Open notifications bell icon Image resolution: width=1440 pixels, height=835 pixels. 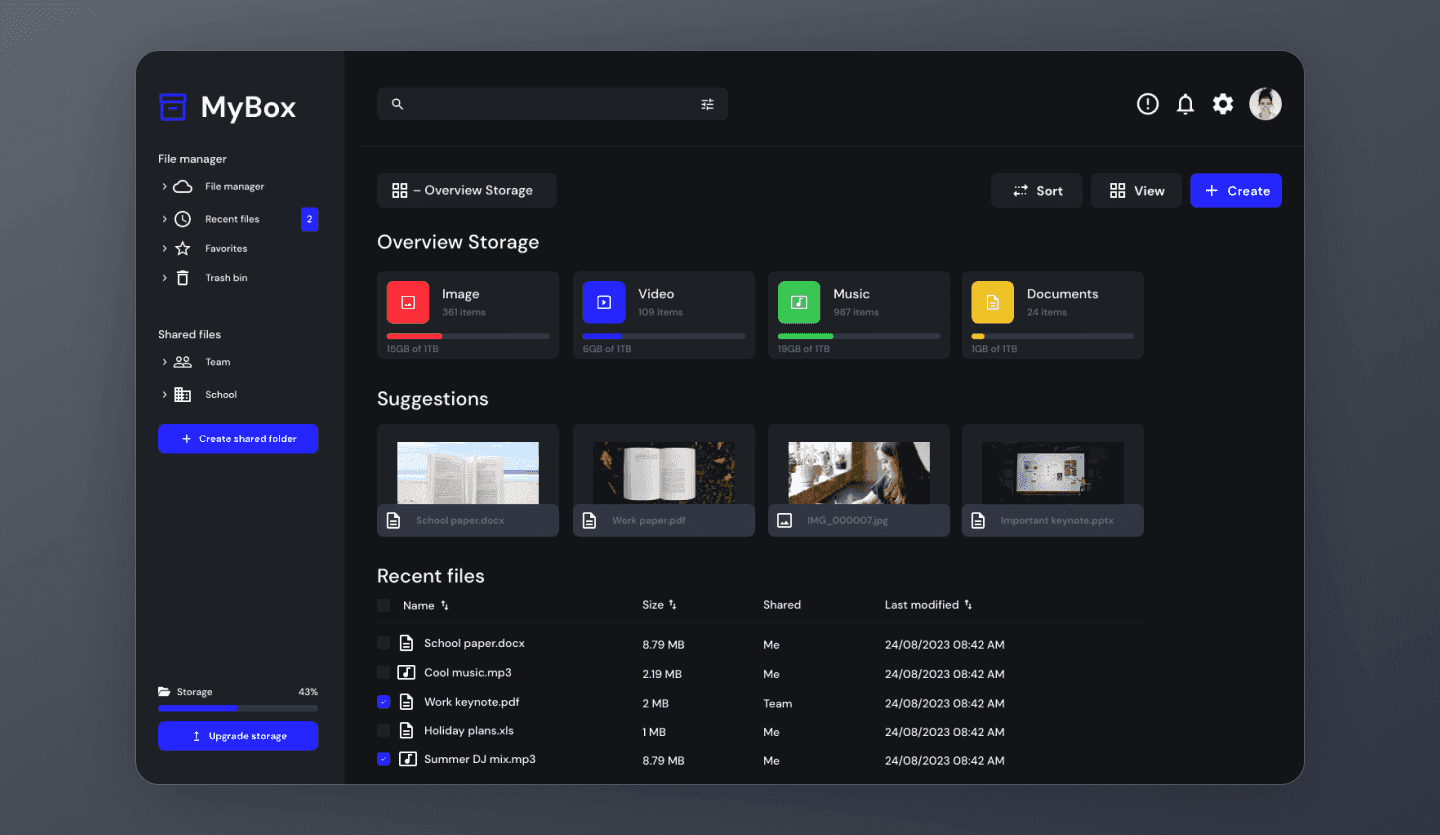pos(1185,104)
